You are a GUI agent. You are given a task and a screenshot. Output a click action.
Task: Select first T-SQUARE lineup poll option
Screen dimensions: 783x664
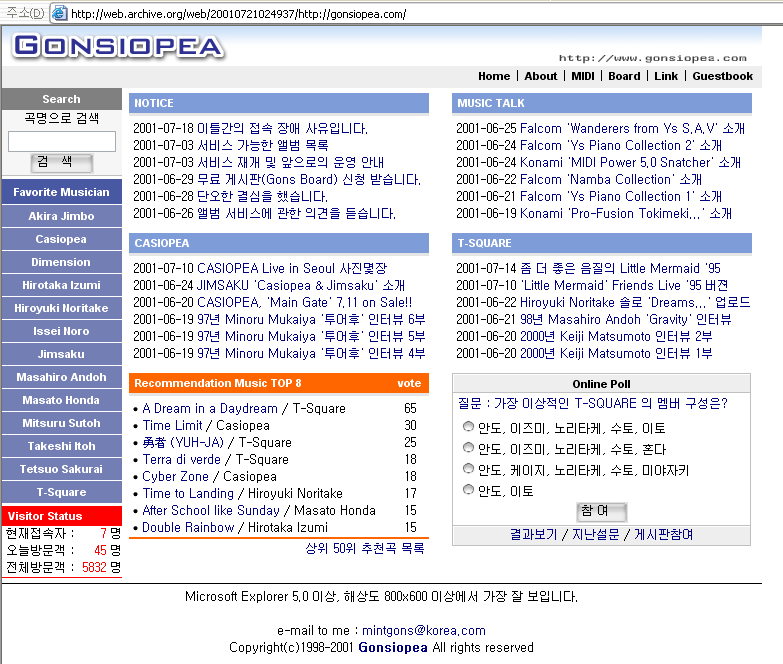[468, 426]
